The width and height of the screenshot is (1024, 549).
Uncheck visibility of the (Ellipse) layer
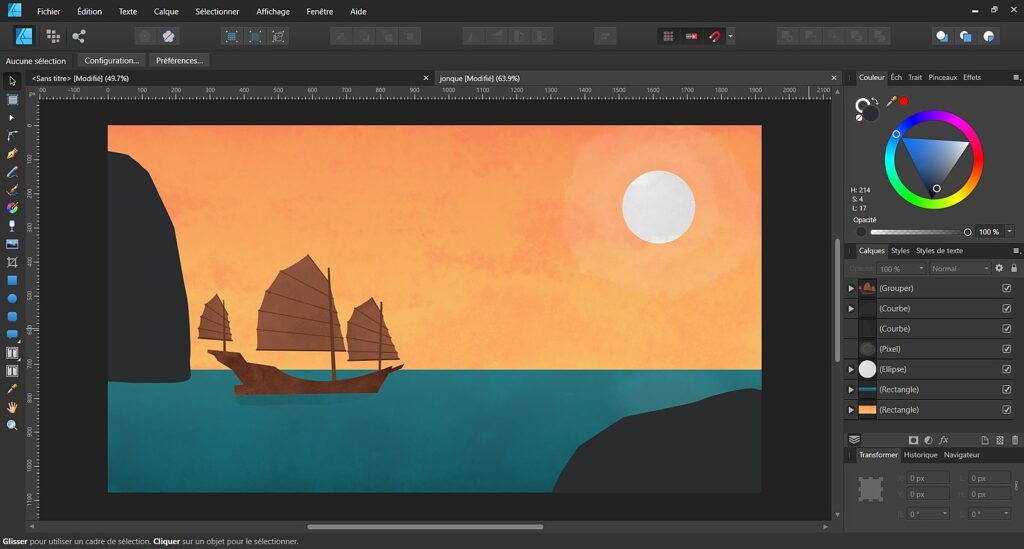(1006, 369)
